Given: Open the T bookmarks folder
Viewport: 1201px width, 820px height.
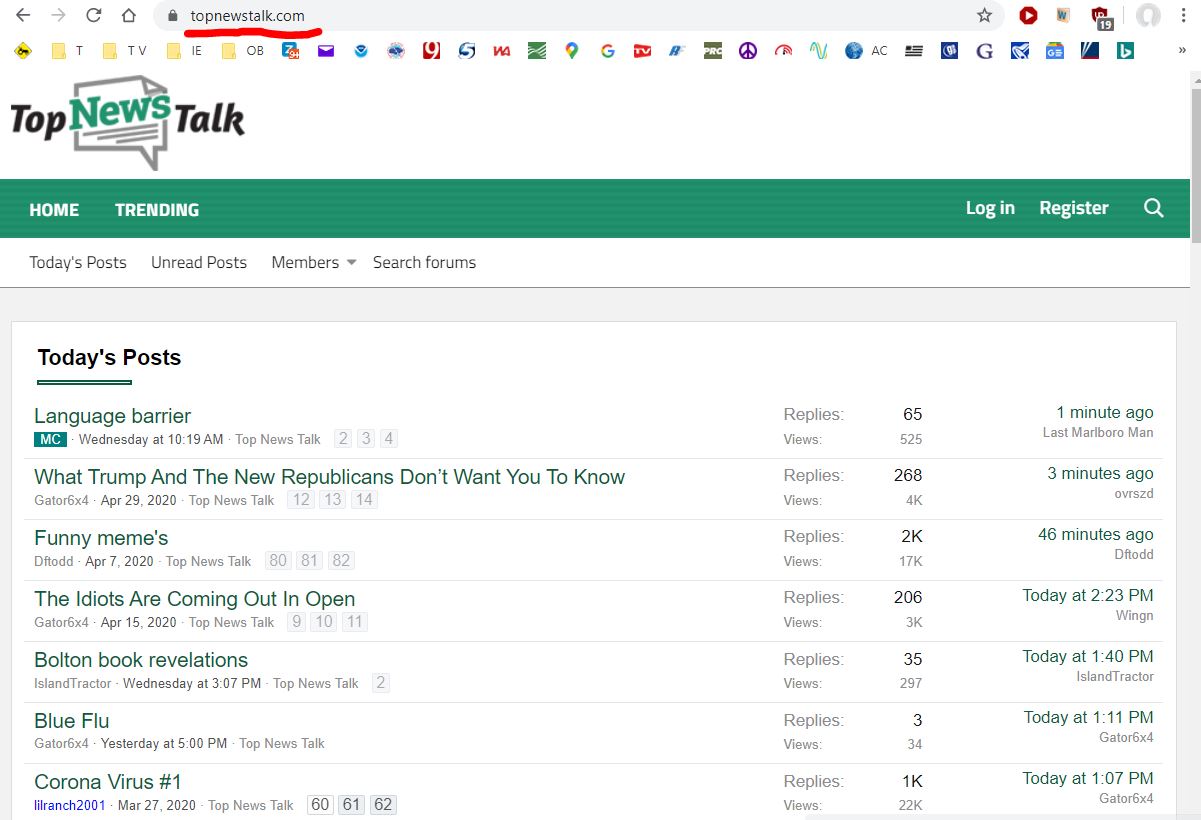Looking at the screenshot, I should point(66,50).
